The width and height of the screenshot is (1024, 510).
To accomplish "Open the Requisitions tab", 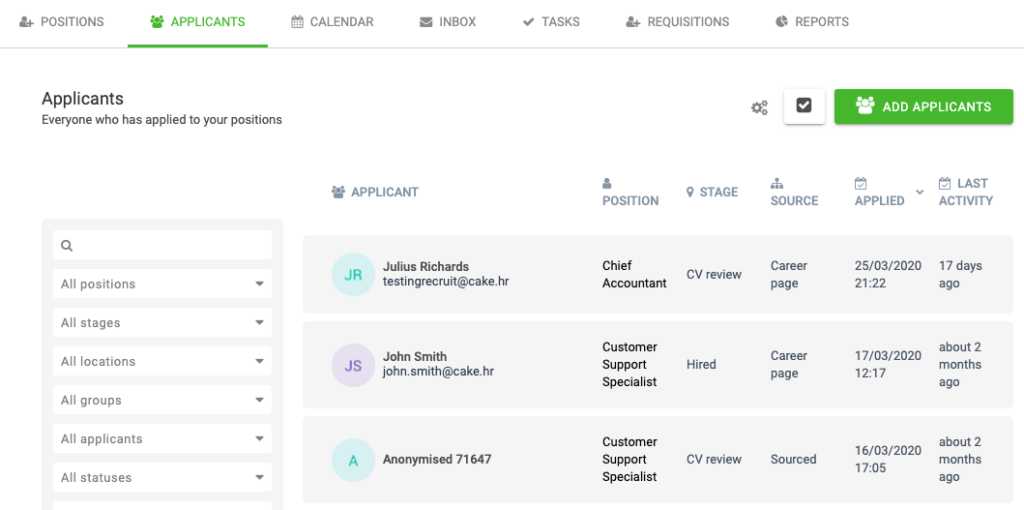I will pos(677,22).
